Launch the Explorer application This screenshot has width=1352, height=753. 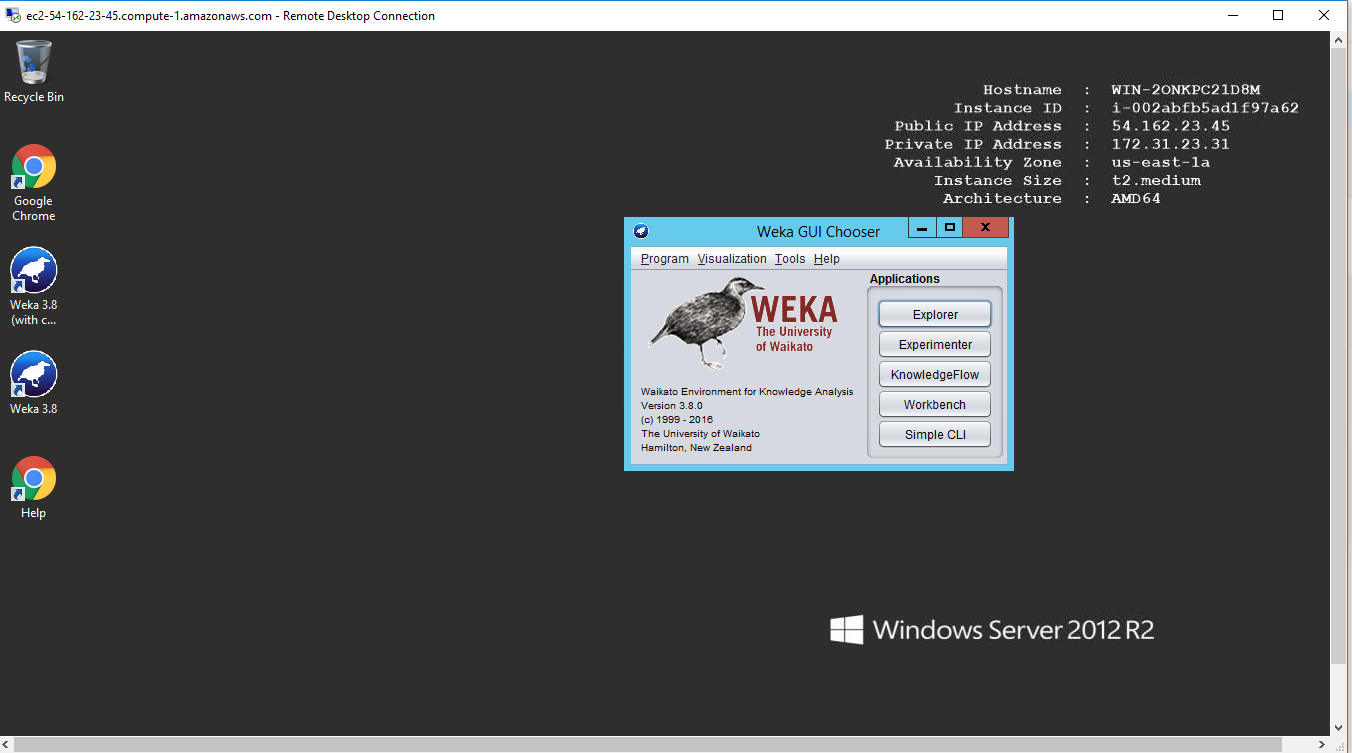(935, 315)
